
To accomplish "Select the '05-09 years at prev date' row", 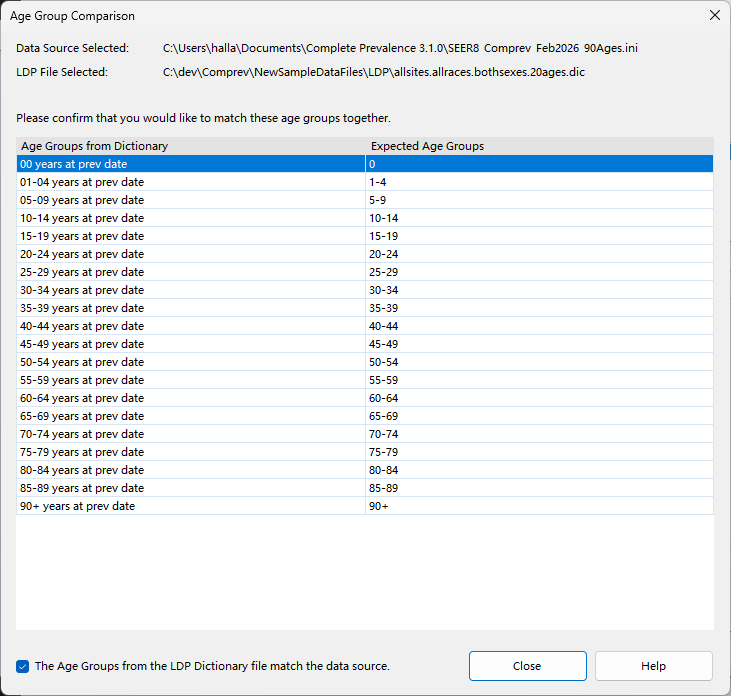I will click(365, 200).
